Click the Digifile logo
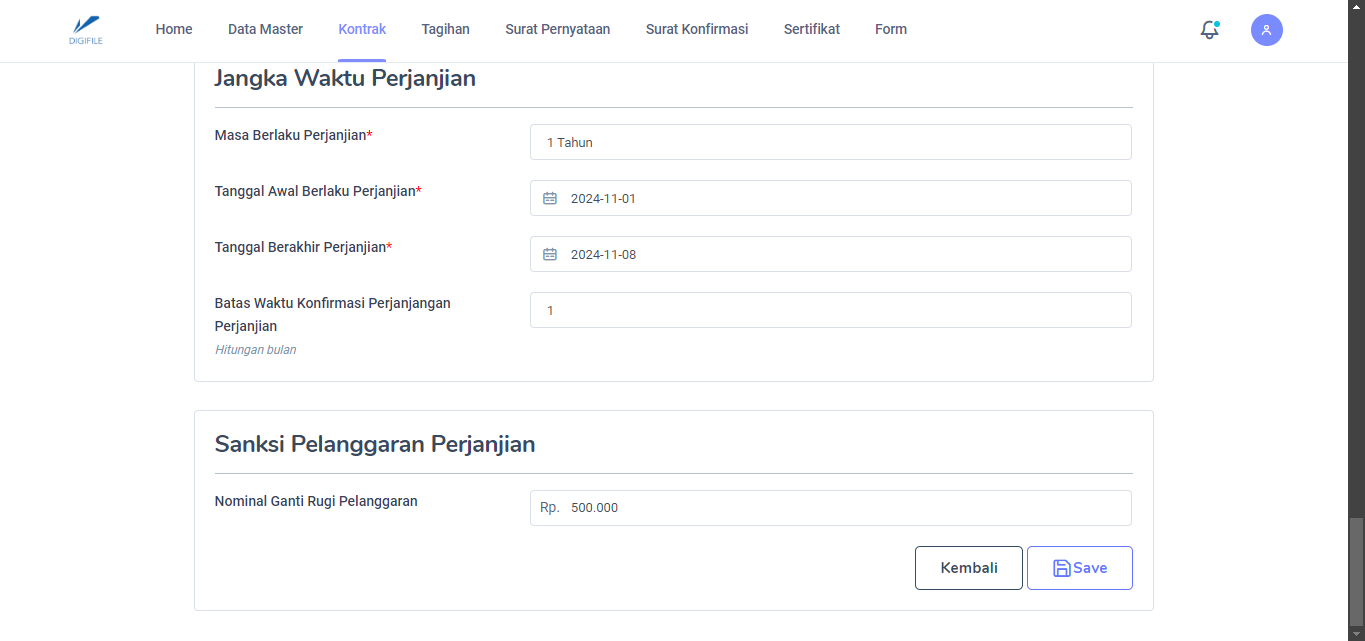 (87, 29)
